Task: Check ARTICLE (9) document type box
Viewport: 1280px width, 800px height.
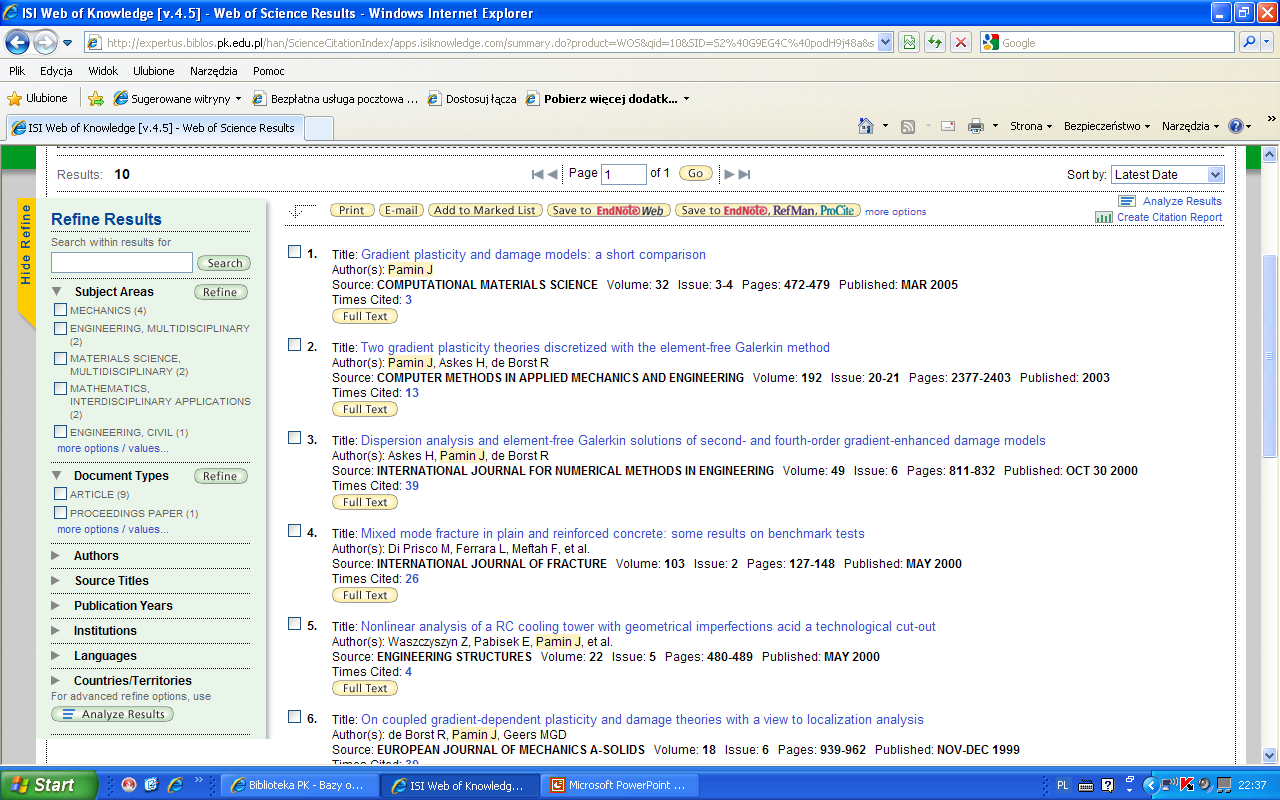Action: (x=61, y=494)
